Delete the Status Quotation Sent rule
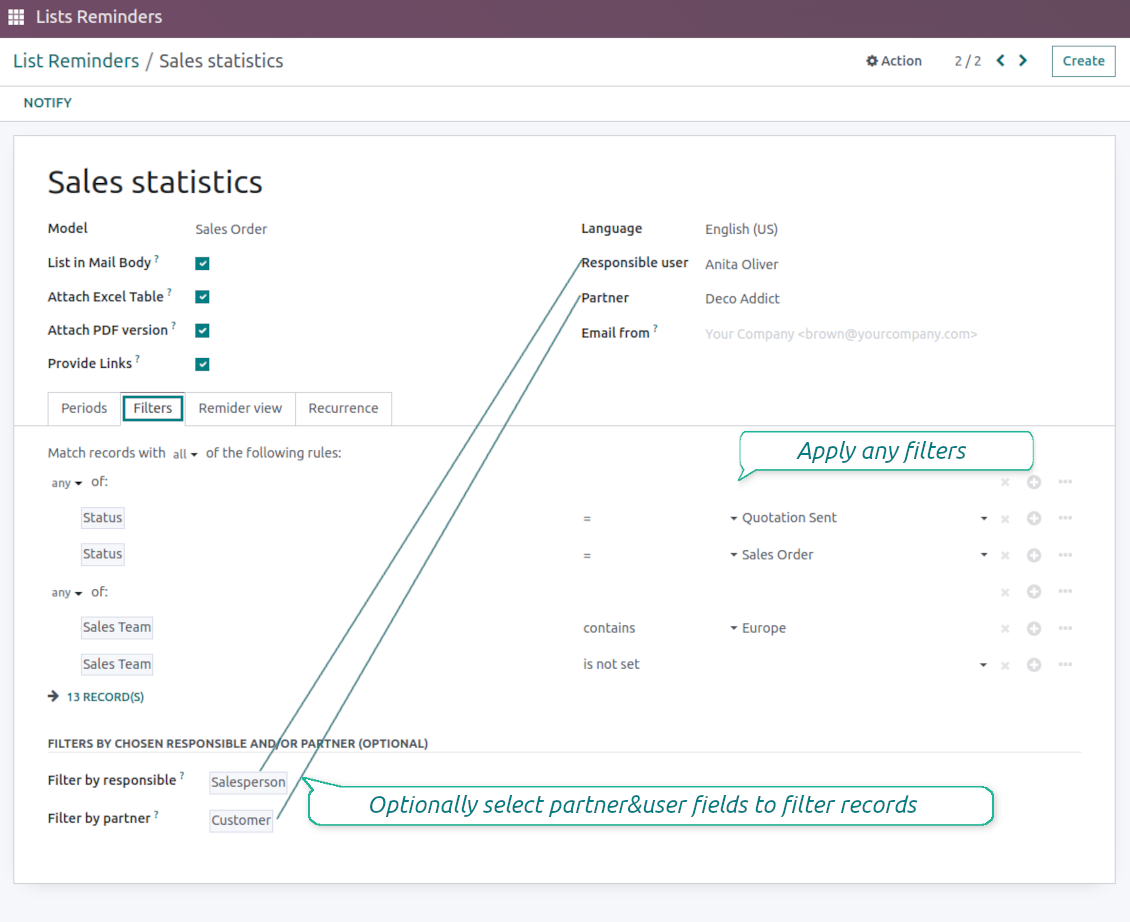The height and width of the screenshot is (922, 1130). 1005,519
